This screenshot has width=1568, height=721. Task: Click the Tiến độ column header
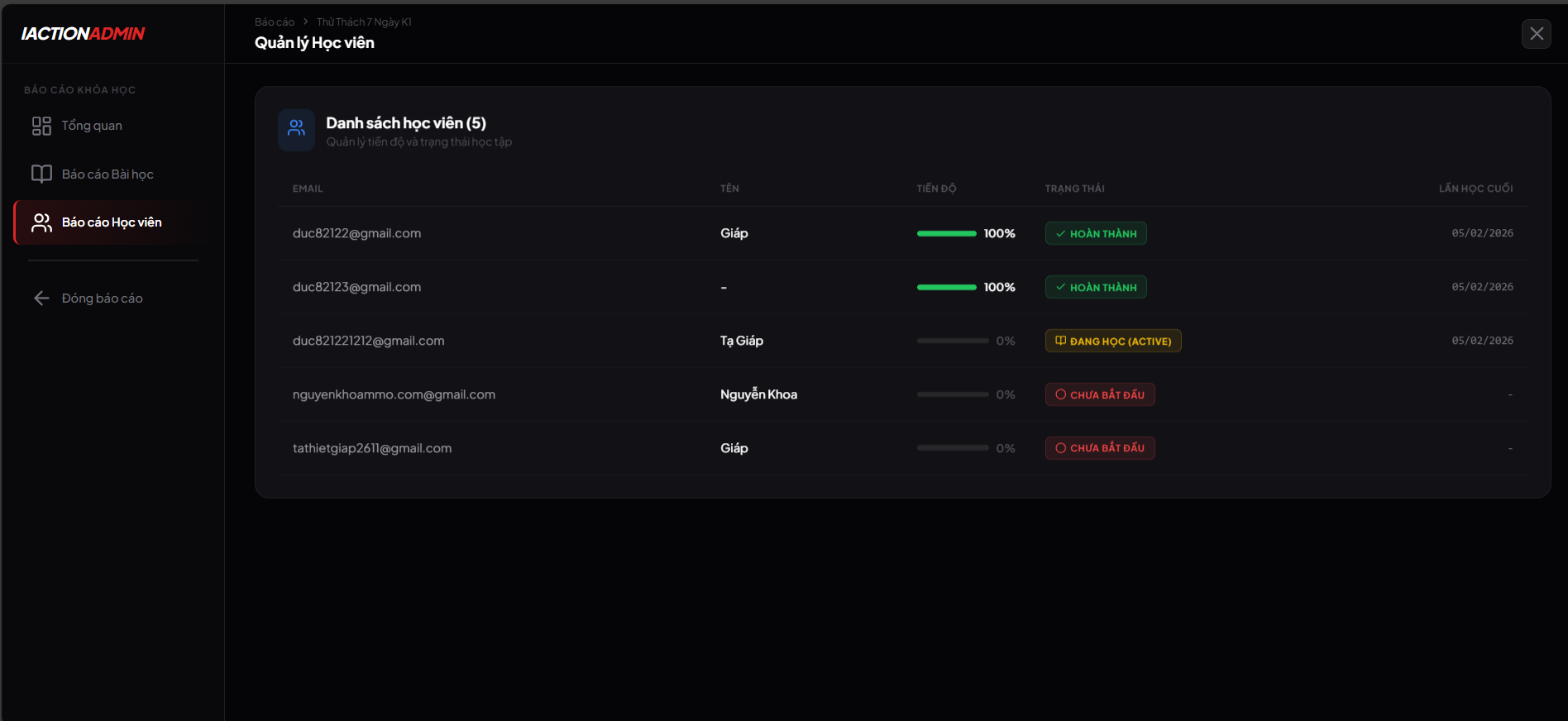(936, 189)
